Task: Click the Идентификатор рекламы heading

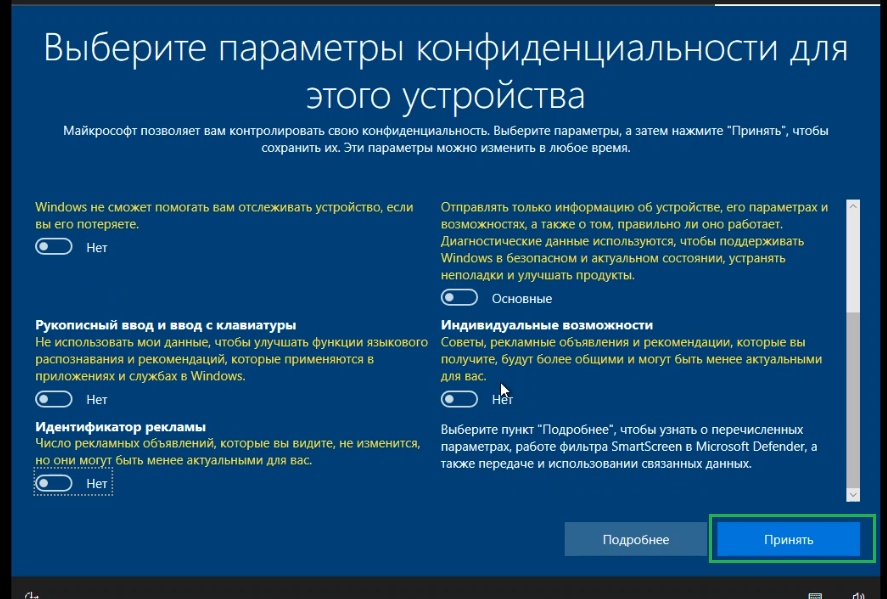Action: pos(120,426)
